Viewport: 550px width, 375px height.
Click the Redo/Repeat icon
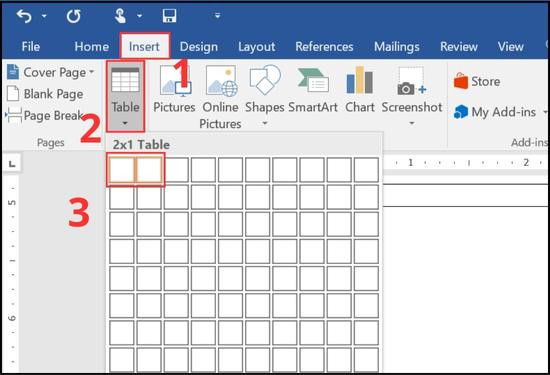click(x=74, y=16)
